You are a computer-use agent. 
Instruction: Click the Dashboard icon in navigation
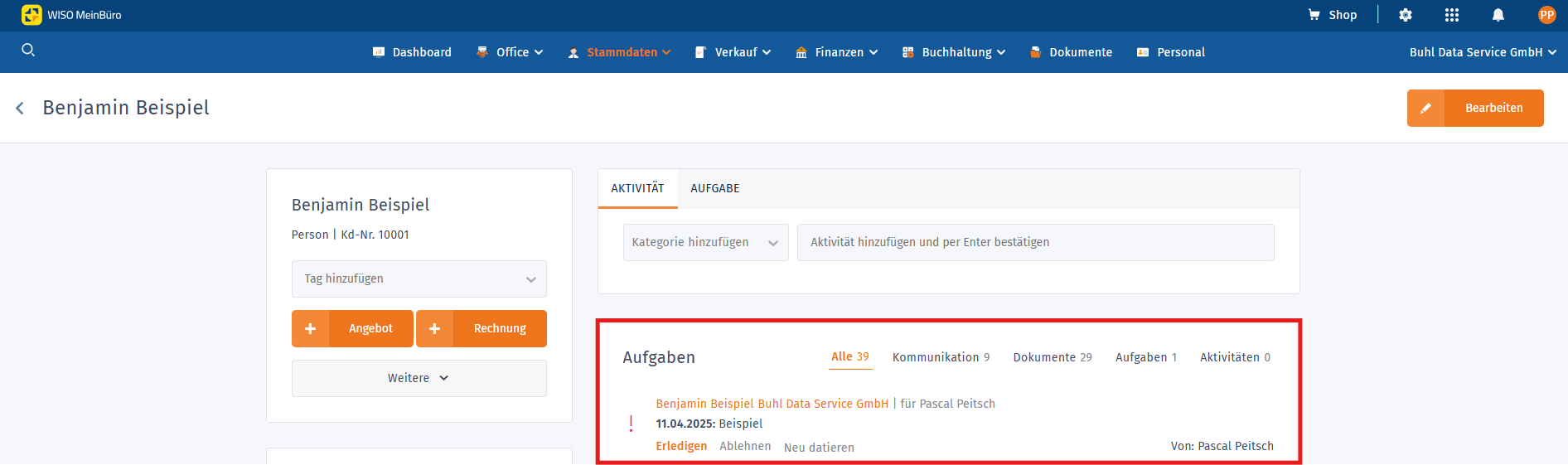pyautogui.click(x=379, y=52)
